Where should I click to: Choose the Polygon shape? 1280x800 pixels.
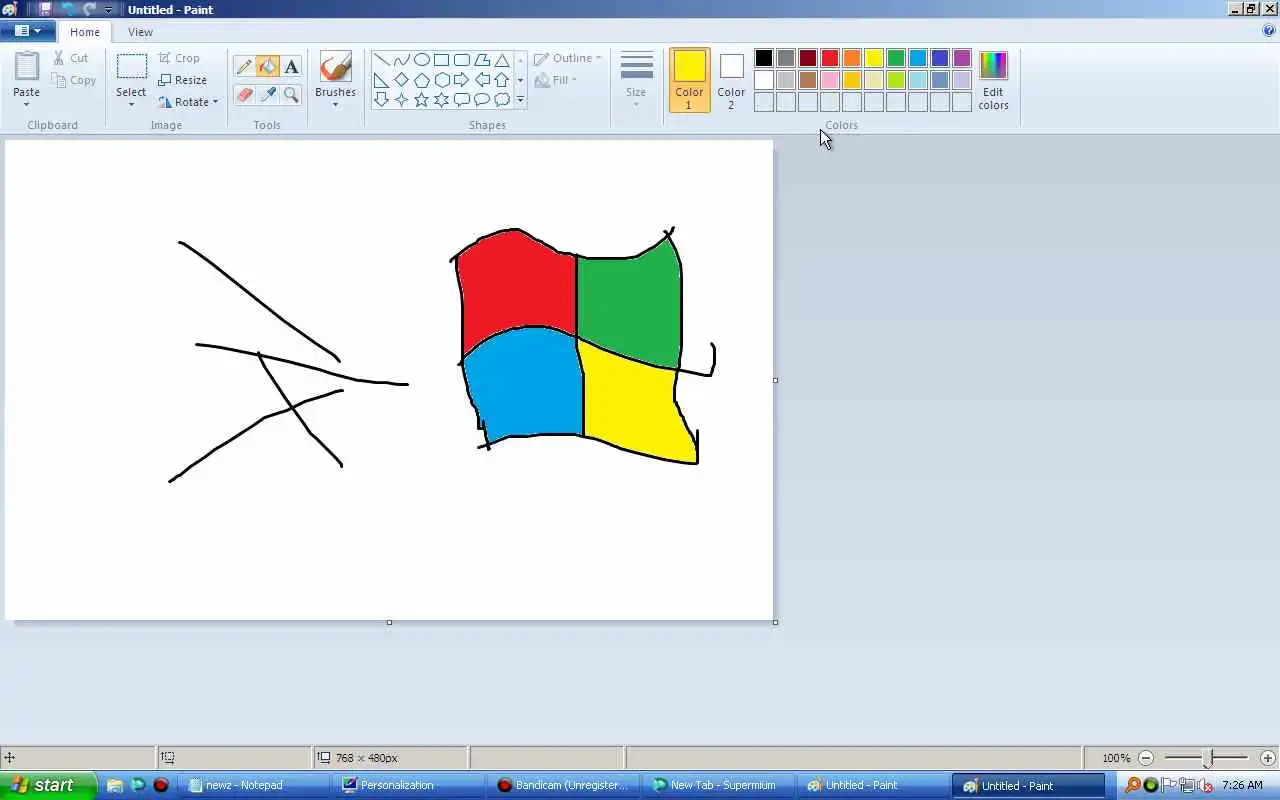click(x=481, y=60)
